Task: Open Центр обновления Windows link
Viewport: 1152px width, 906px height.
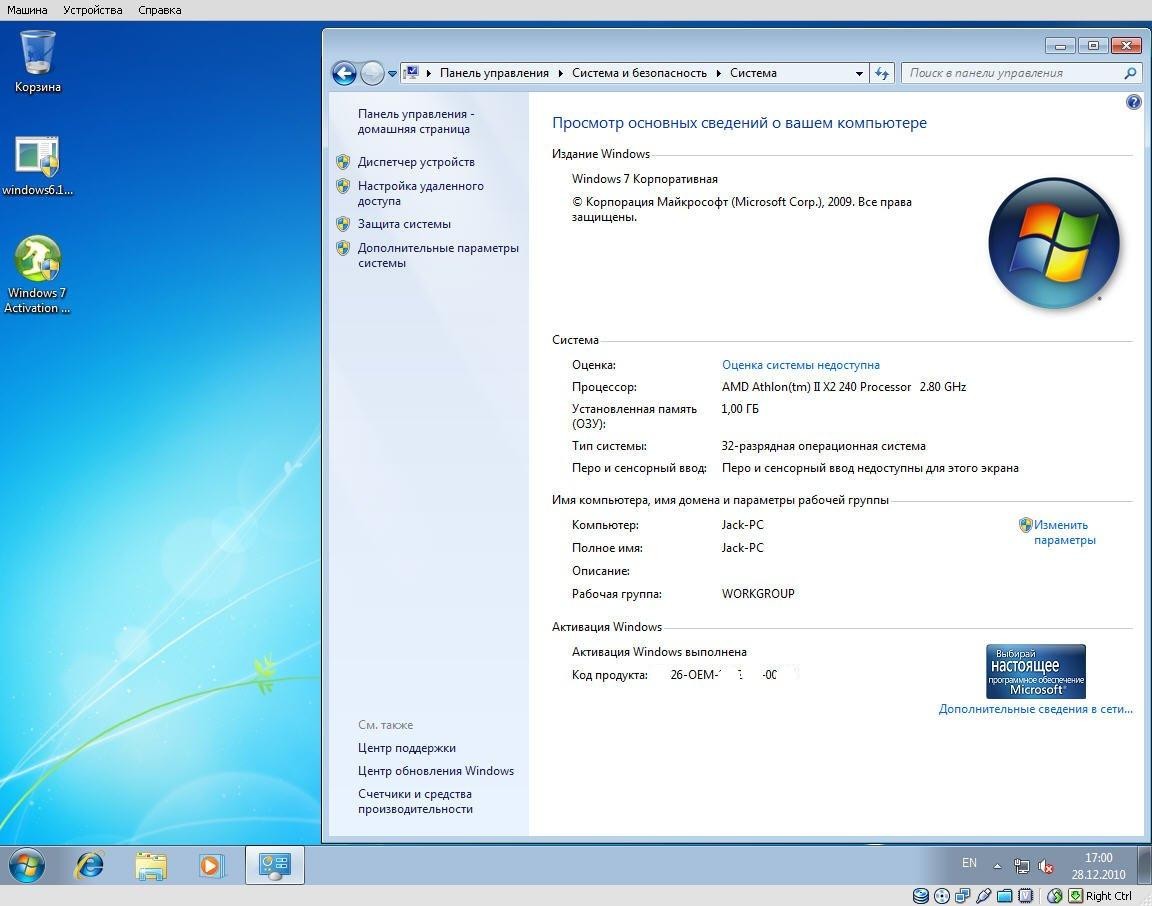Action: (x=436, y=771)
